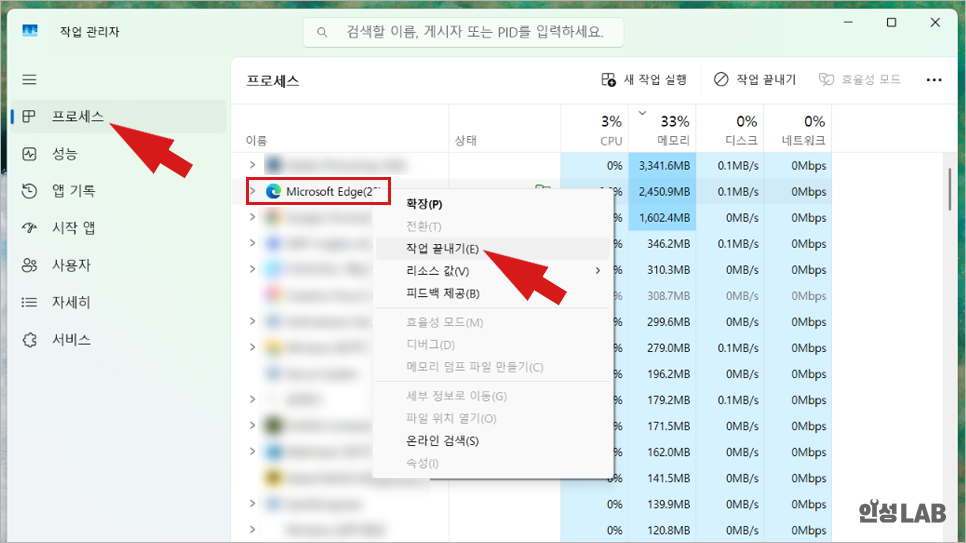This screenshot has height=543, width=966.
Task: Expand the process row with 139.9MB memory
Action: coord(253,504)
